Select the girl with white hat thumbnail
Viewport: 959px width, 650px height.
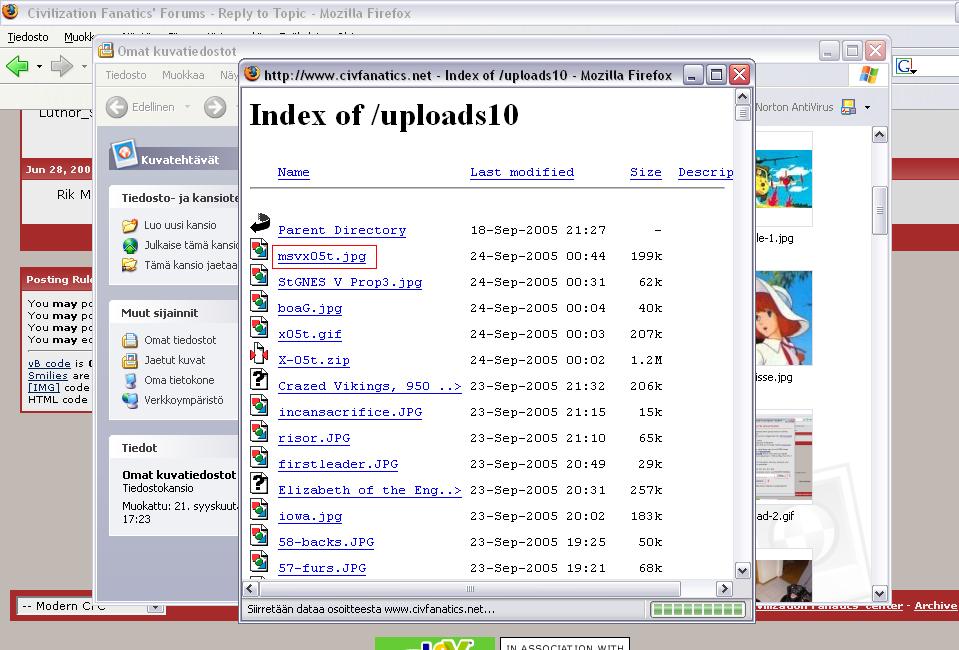pos(784,318)
